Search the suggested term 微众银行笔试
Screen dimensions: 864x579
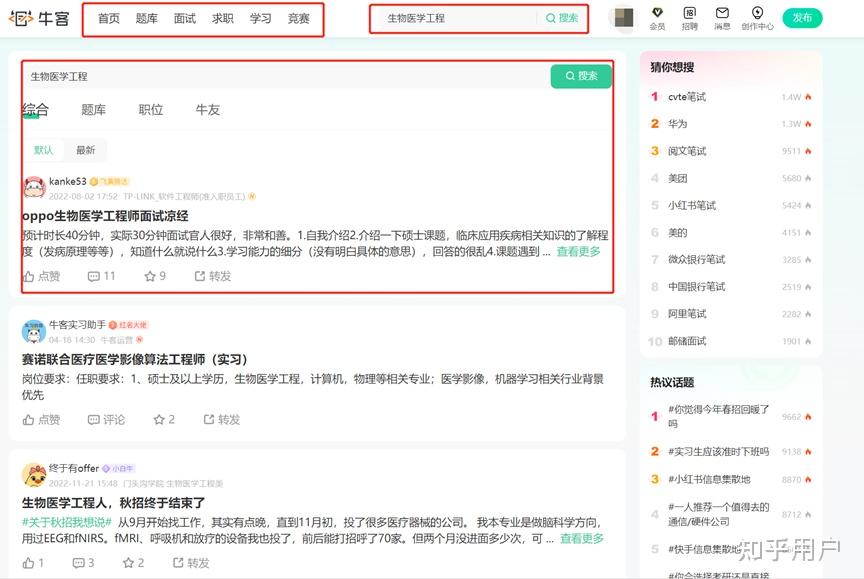tap(696, 259)
